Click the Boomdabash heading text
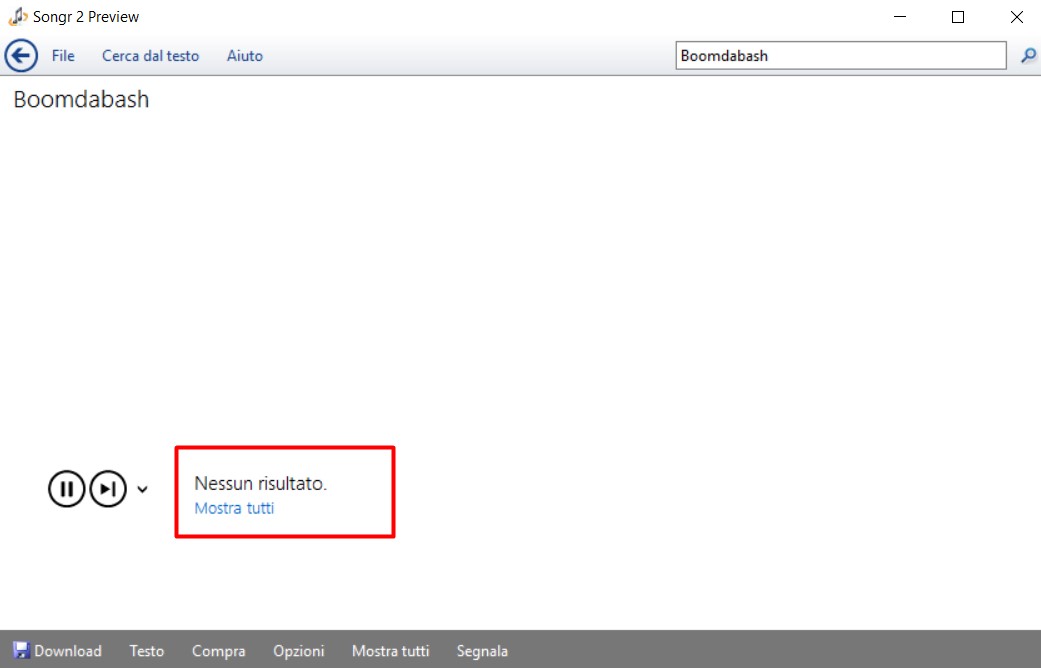 pyautogui.click(x=82, y=99)
